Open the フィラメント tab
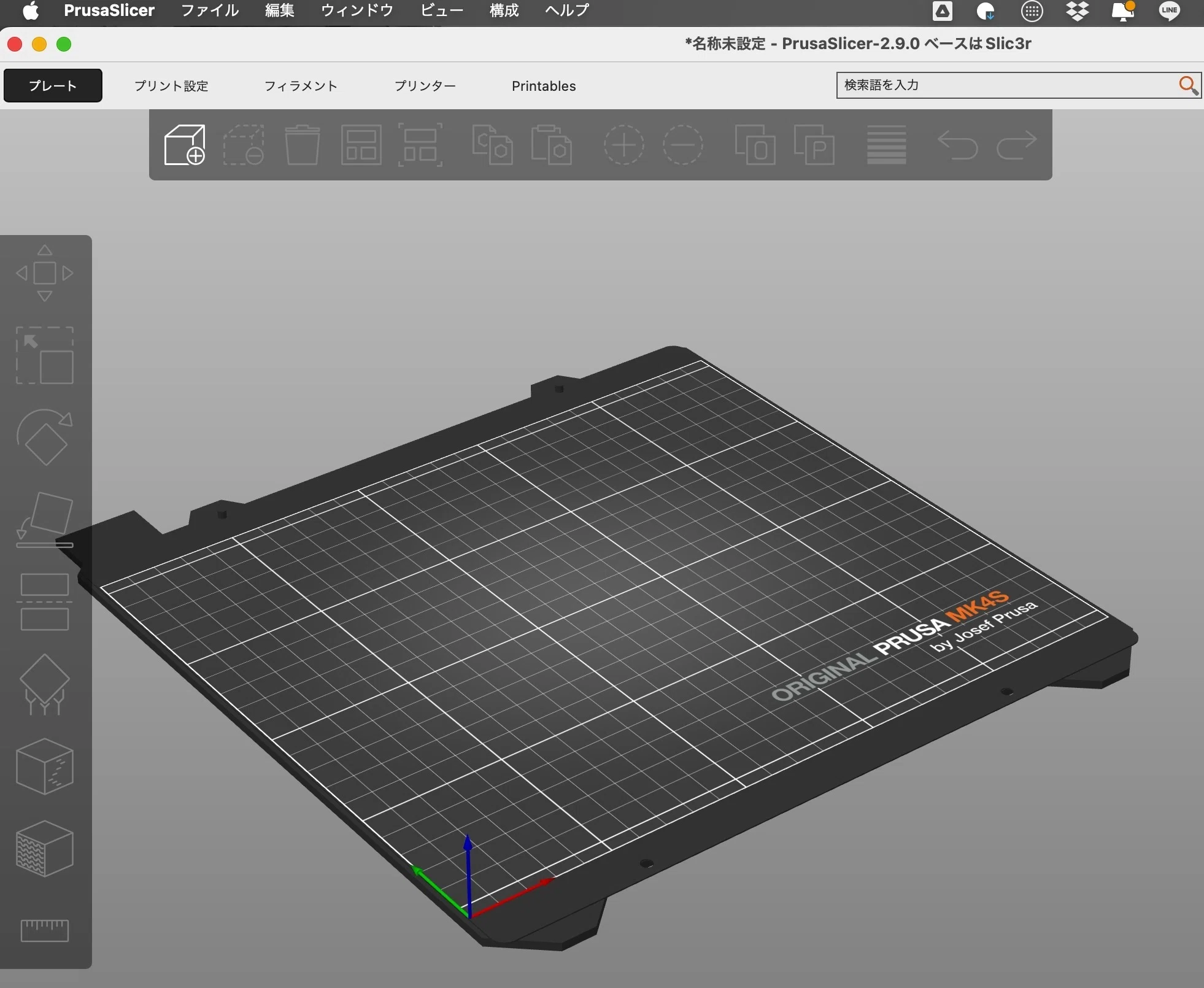Screen dimensions: 1204x988 pos(301,86)
